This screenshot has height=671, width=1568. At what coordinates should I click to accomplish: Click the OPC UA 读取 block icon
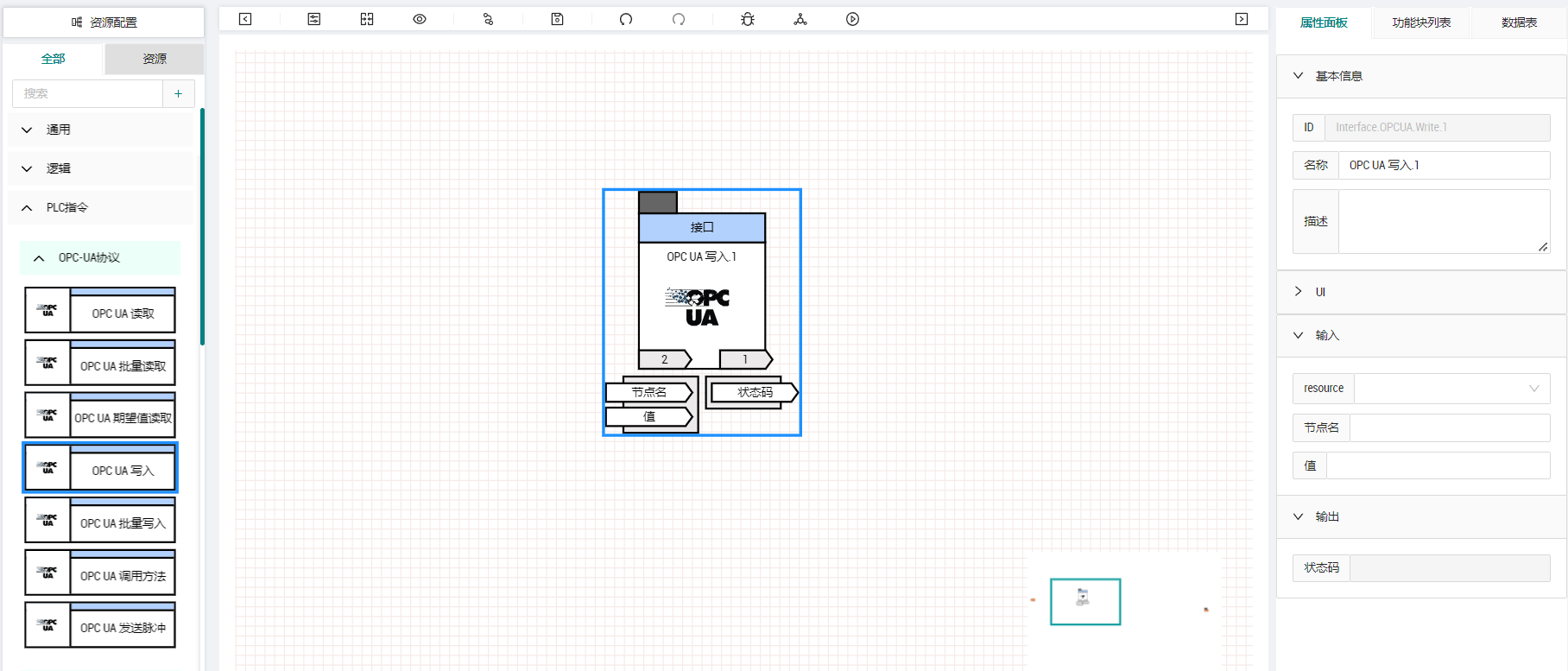47,311
